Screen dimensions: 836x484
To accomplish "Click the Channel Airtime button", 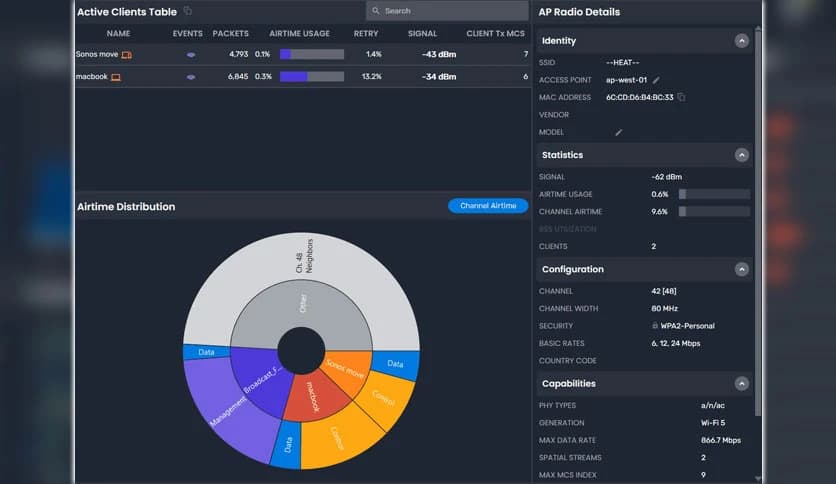I will (x=487, y=206).
